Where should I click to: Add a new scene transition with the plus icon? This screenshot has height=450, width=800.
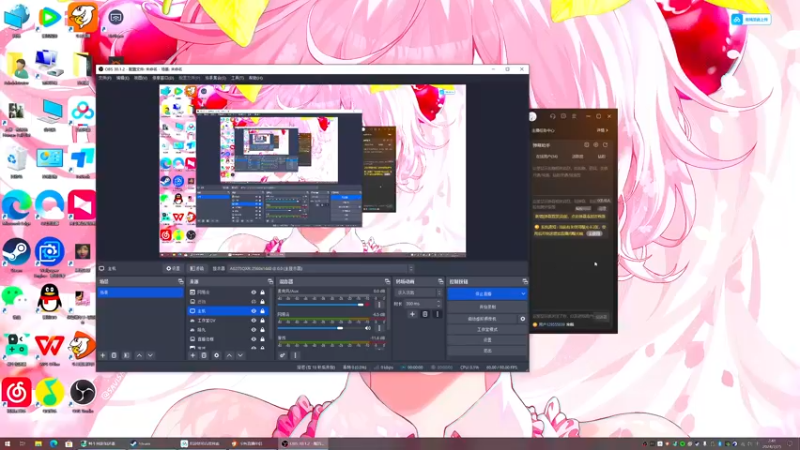pos(412,314)
